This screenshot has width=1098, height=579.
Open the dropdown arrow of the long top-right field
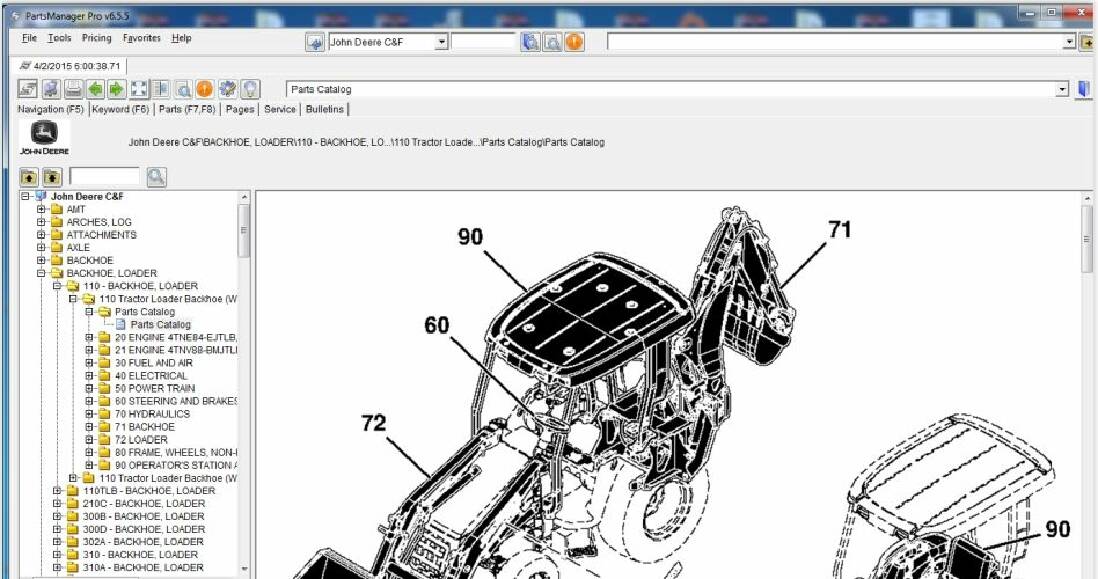(1070, 42)
